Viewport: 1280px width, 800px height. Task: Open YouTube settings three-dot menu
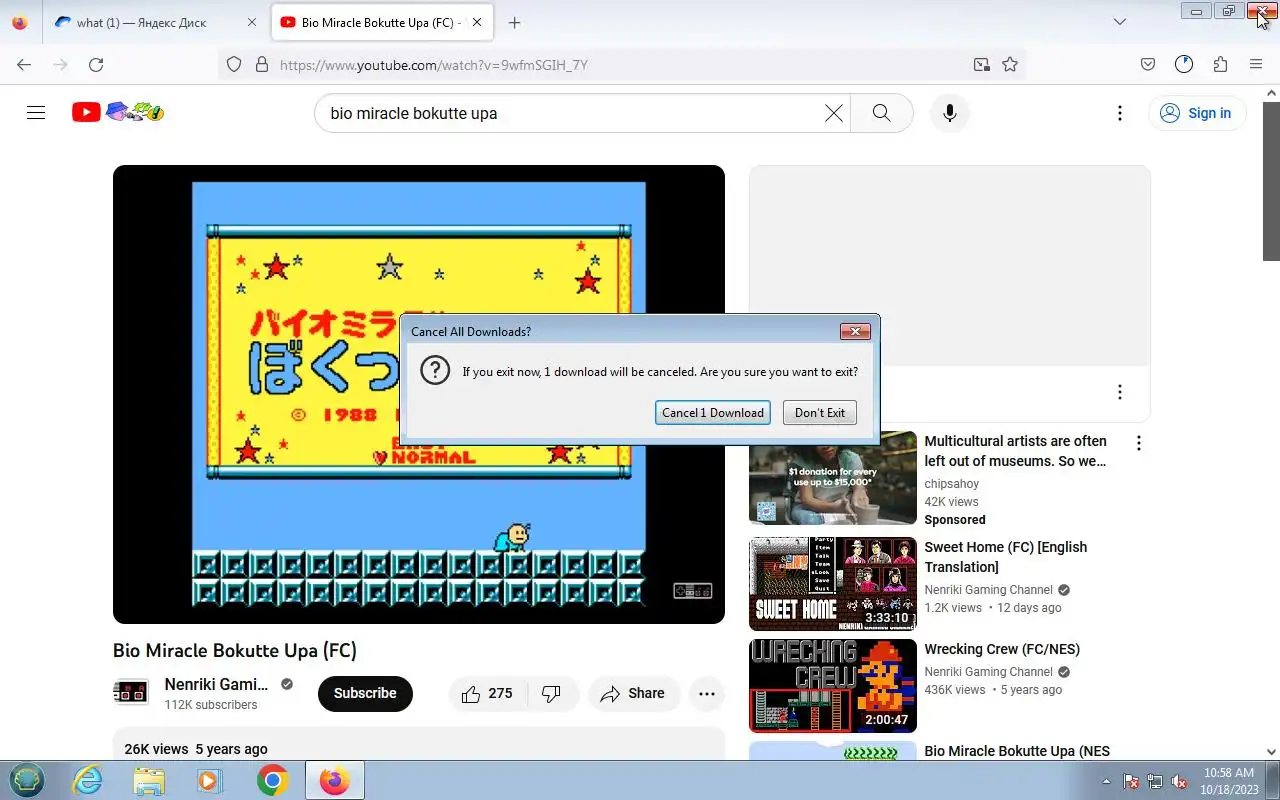click(x=1120, y=113)
